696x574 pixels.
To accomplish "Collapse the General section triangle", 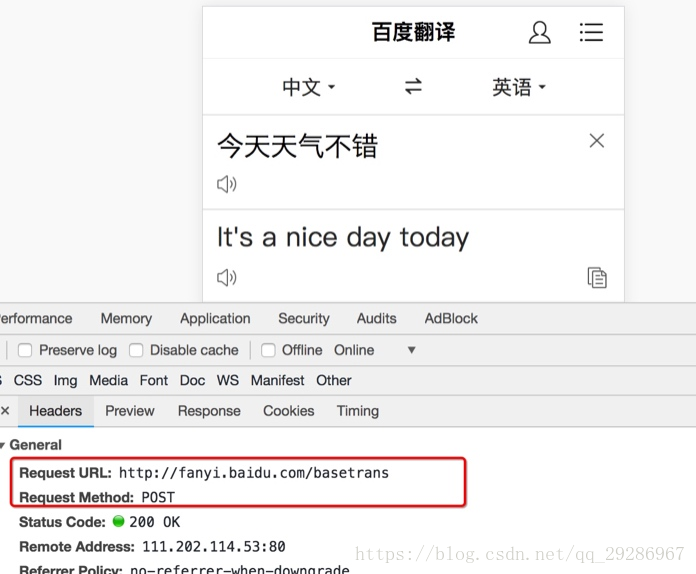I will click(2, 445).
